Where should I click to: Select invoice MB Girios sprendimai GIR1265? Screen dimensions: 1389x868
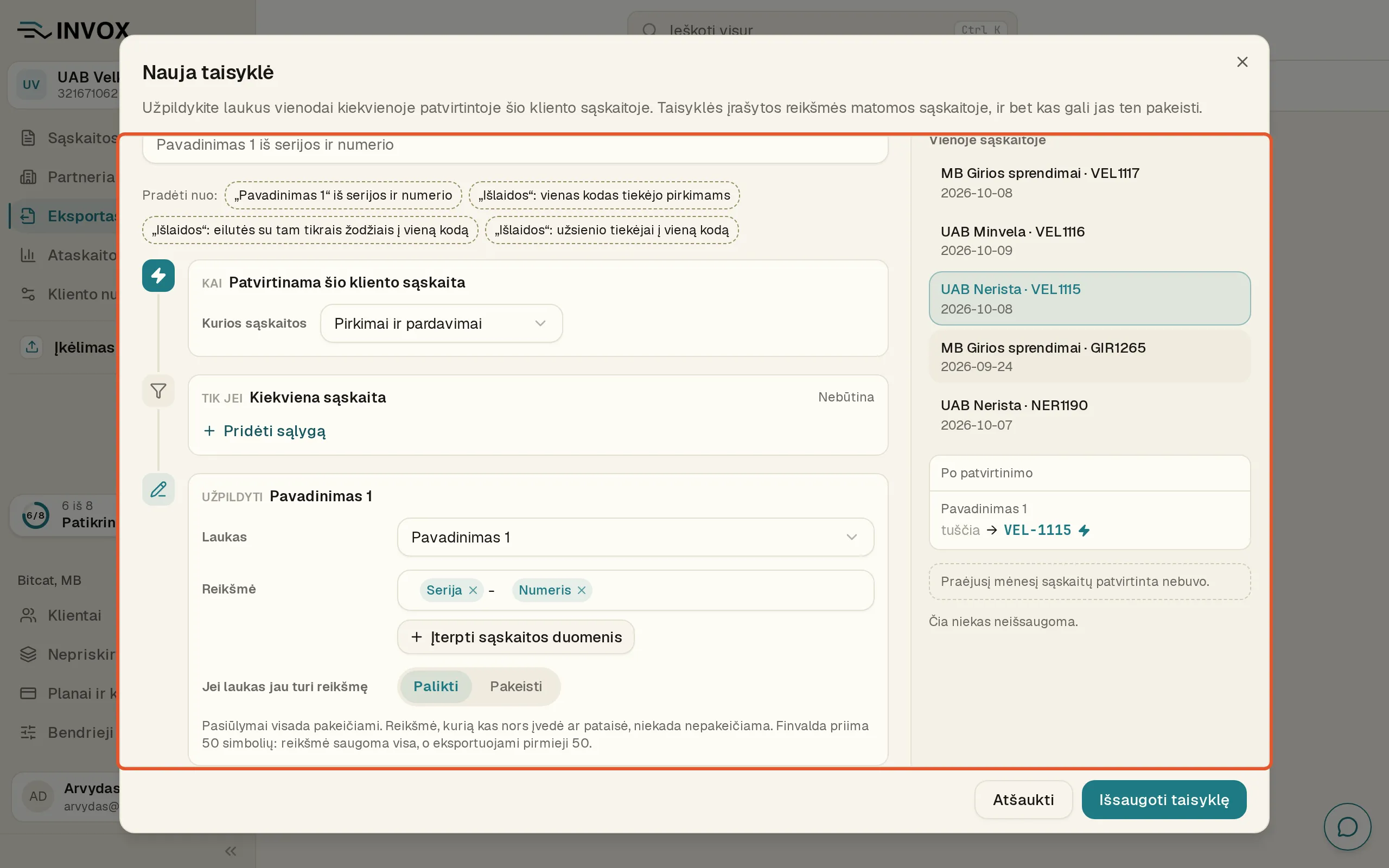[1089, 356]
